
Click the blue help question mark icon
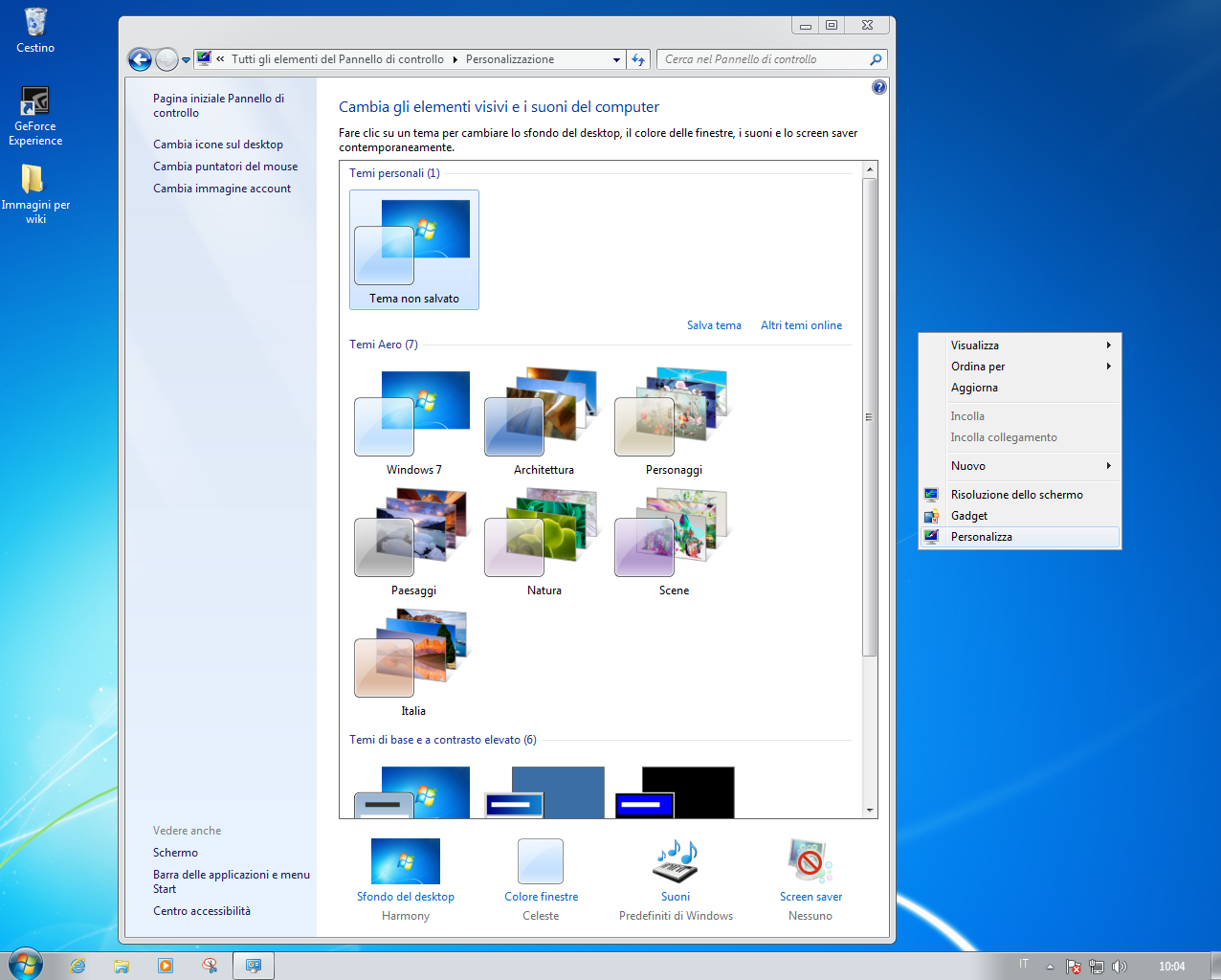point(878,87)
